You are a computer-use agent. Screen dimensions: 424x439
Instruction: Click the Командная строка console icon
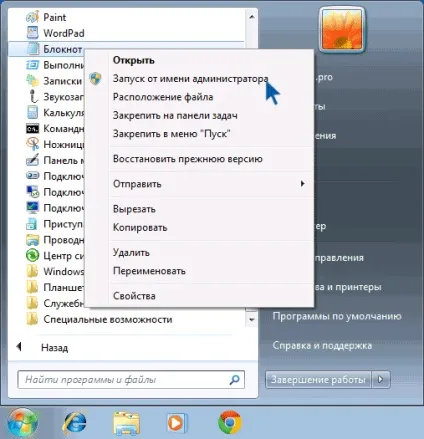point(32,128)
